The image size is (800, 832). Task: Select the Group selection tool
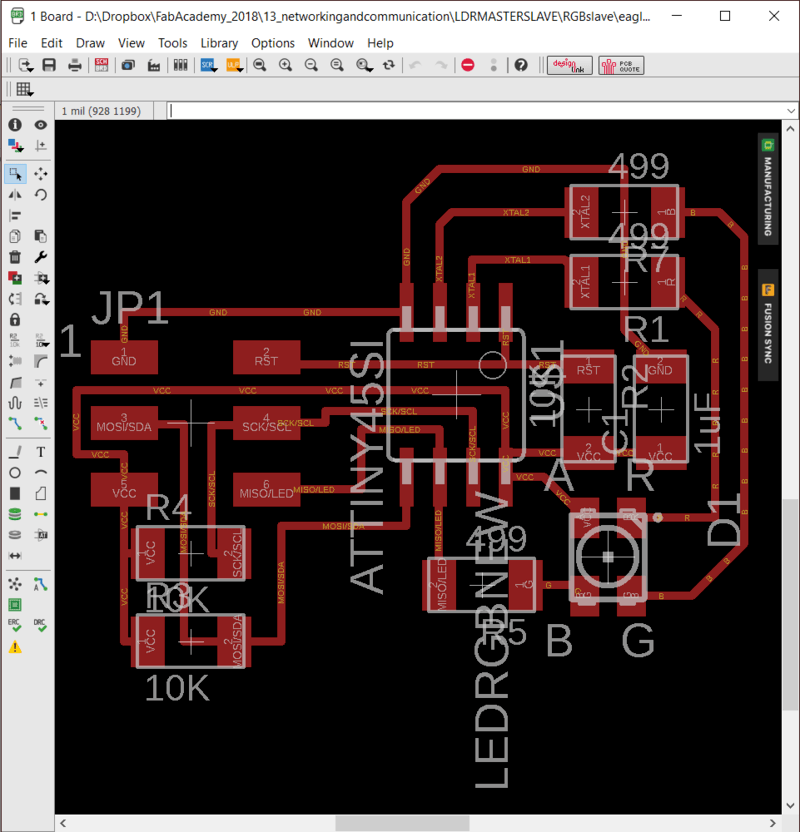coord(15,174)
